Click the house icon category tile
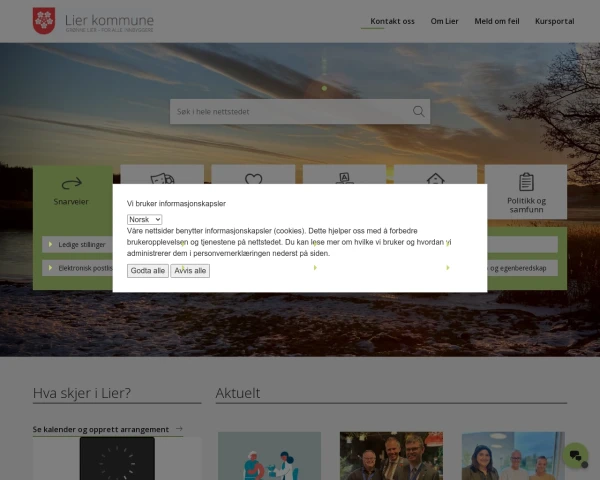 click(x=435, y=176)
